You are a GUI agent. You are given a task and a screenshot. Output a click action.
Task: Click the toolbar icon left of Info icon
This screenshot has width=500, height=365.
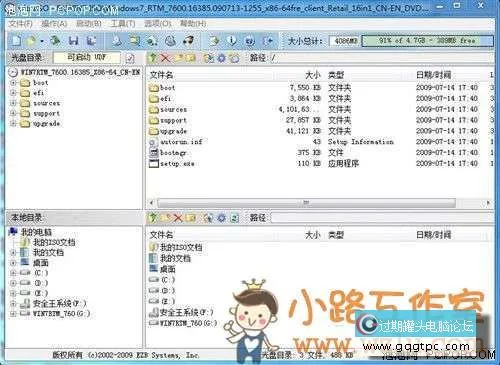214,41
